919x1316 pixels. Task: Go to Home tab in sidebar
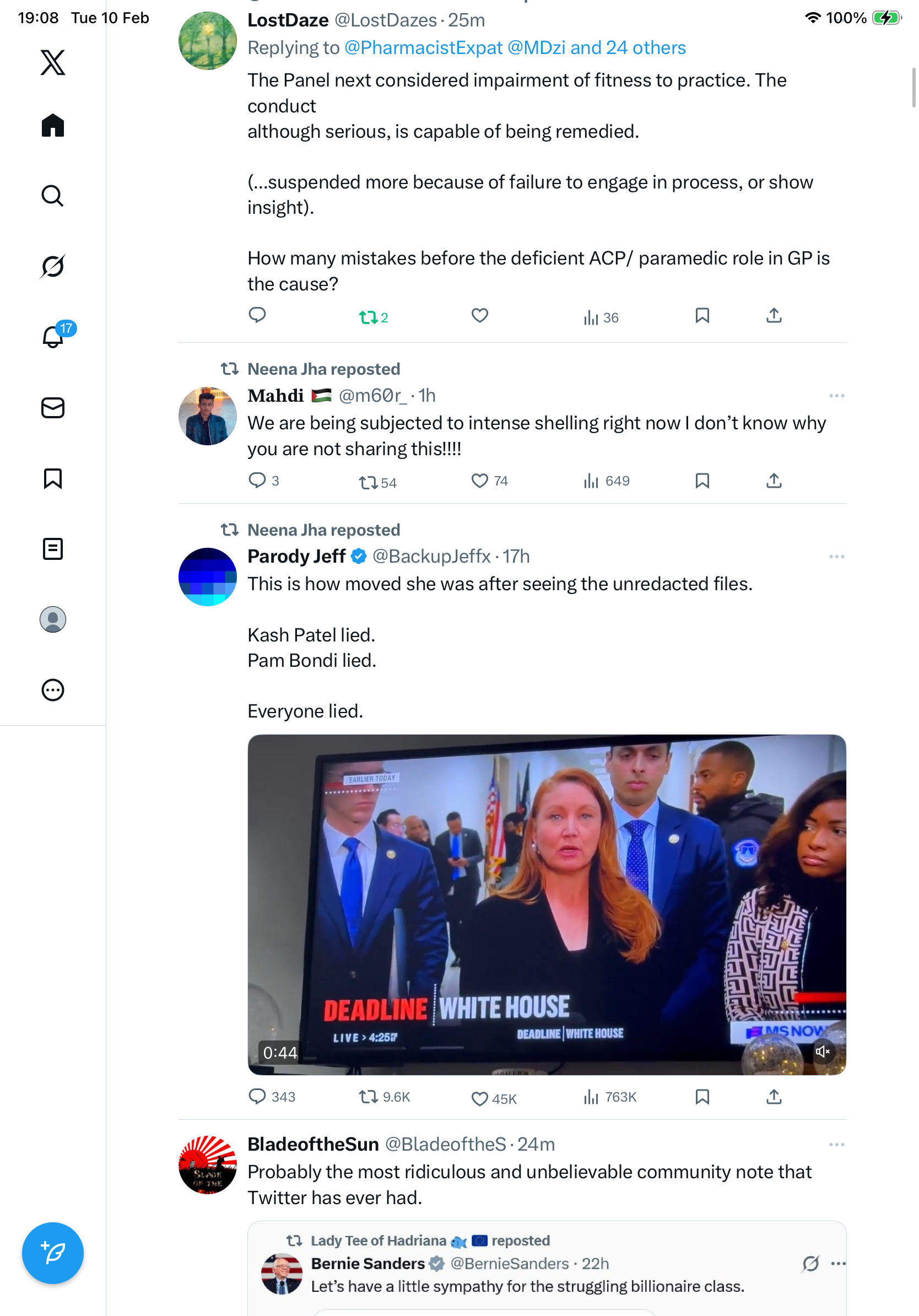click(x=53, y=126)
